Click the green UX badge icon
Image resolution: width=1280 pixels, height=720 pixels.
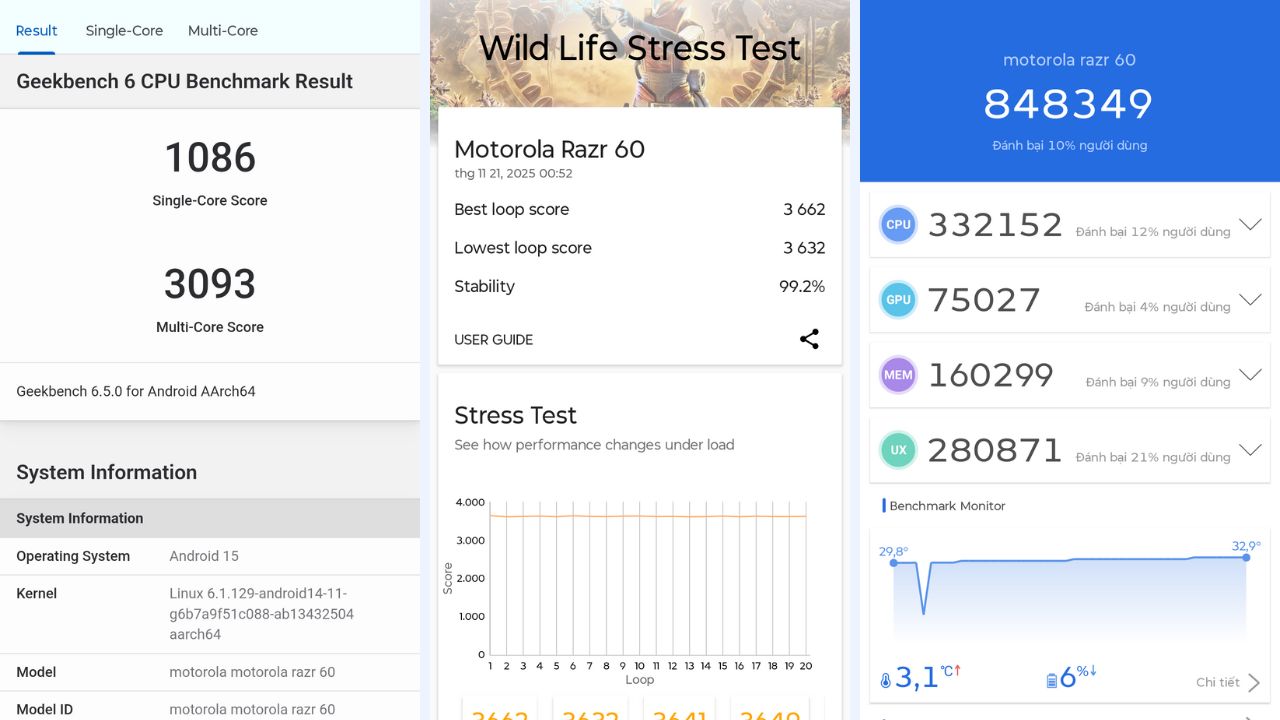pos(898,450)
